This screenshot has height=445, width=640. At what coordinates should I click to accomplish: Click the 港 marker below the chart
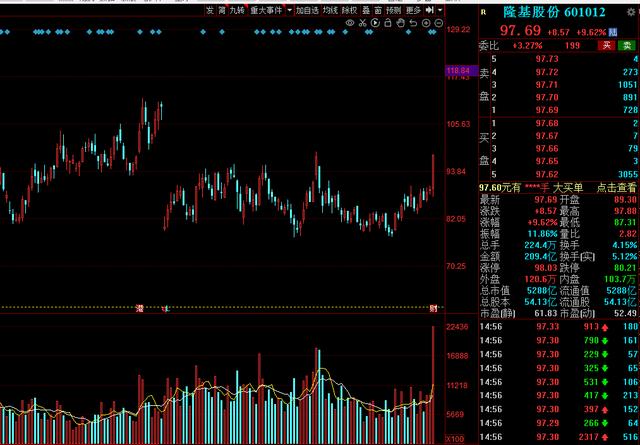tap(140, 308)
